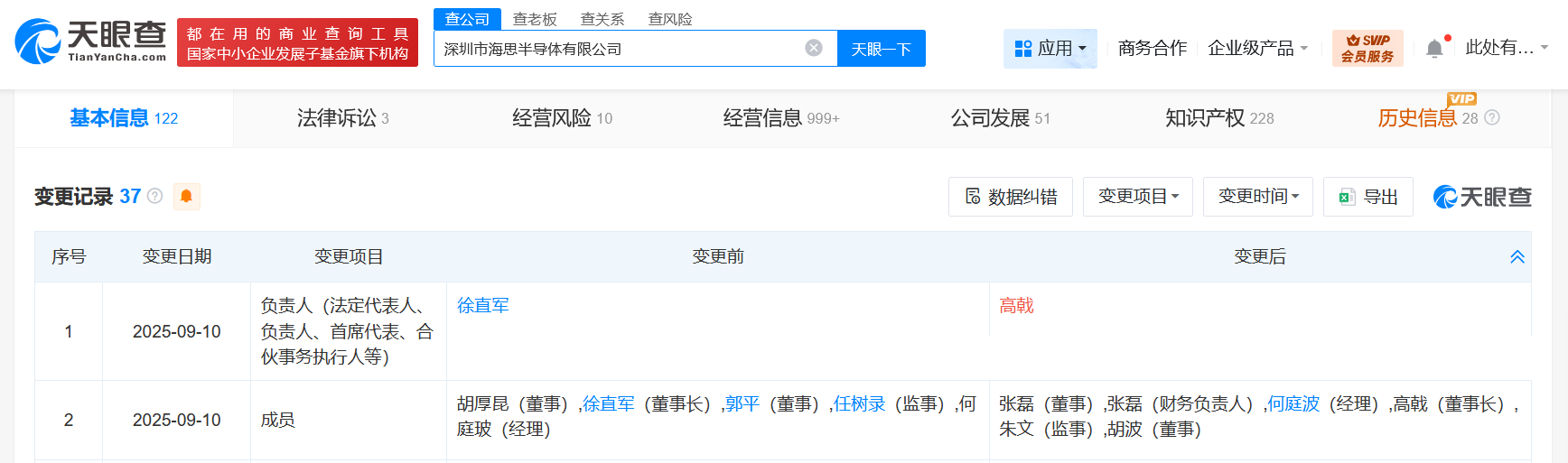Click the 序号 column header
1568x463 pixels.
(x=69, y=257)
